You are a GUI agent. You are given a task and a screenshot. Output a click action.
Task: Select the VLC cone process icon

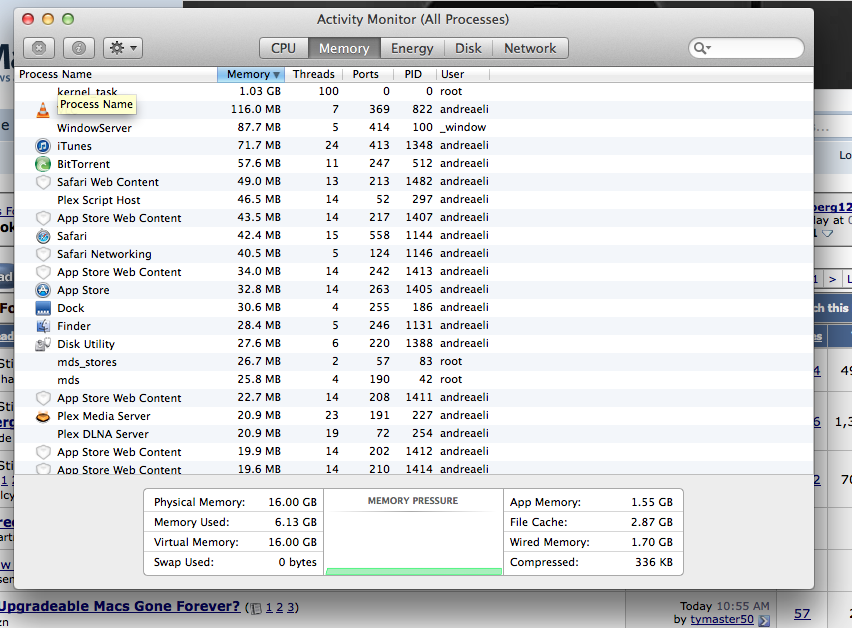point(43,110)
